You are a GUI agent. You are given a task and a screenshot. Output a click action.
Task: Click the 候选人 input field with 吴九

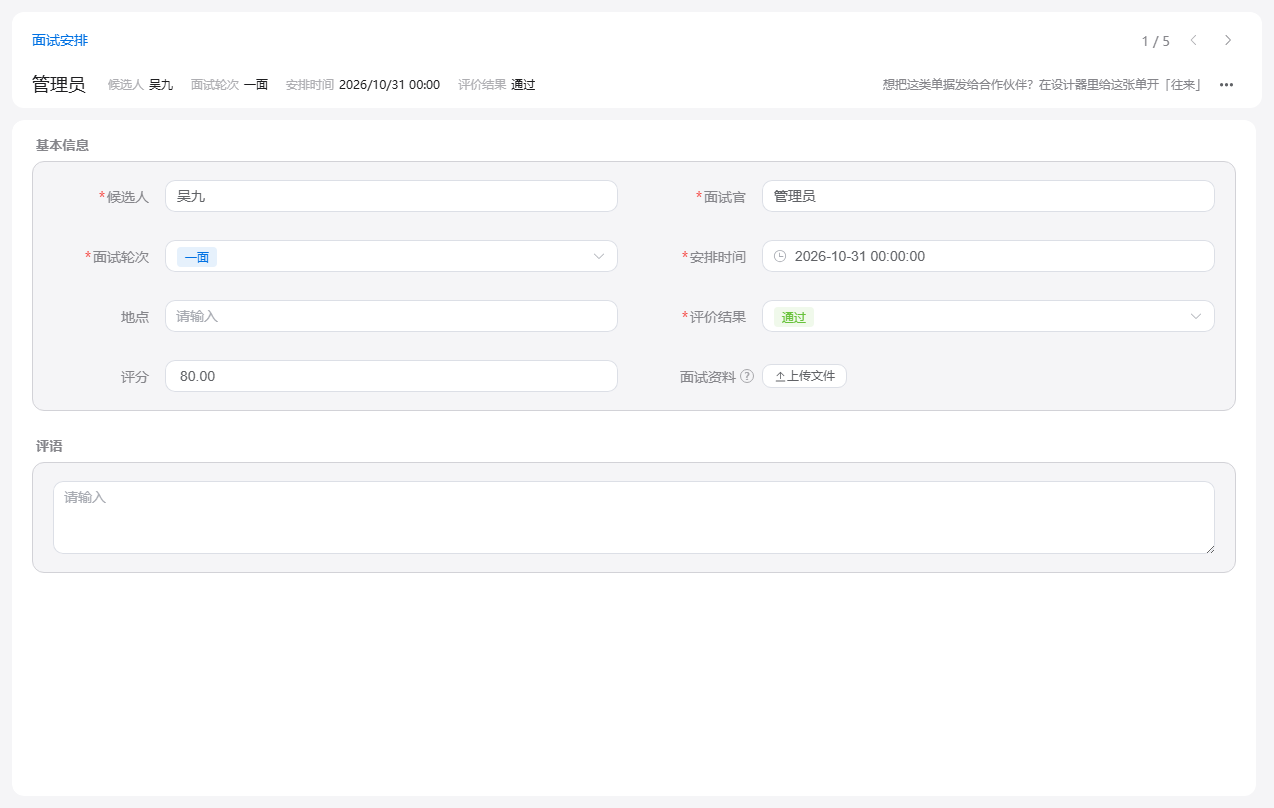pyautogui.click(x=391, y=196)
